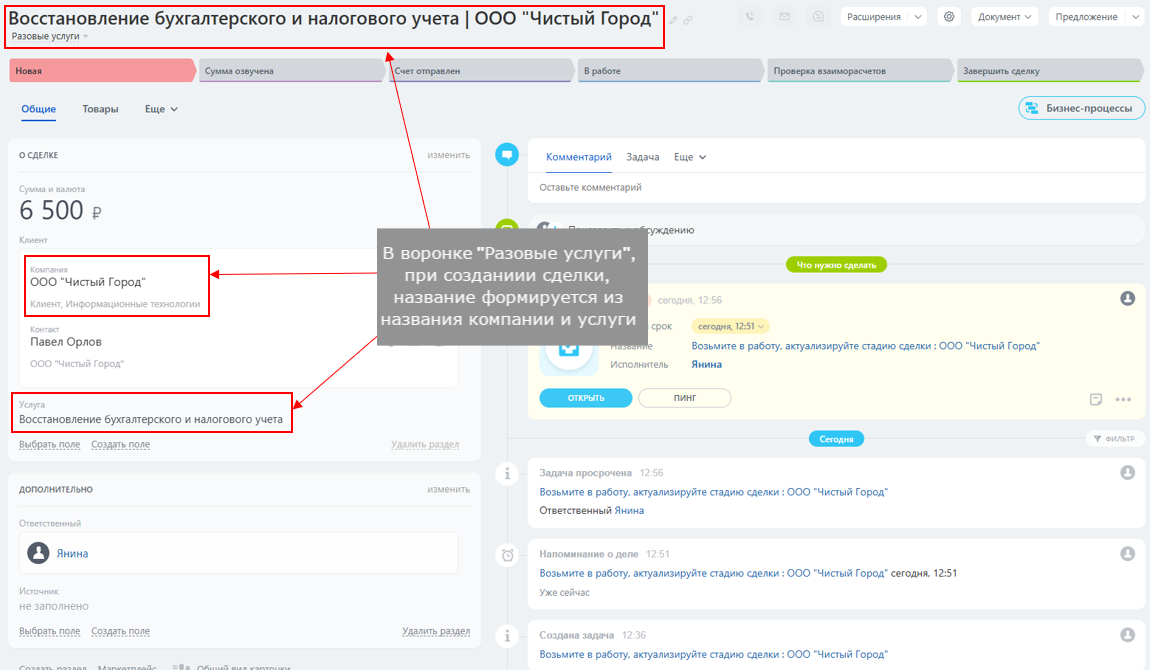Click user avatar on 'Создана задача' entry

coord(1127,635)
